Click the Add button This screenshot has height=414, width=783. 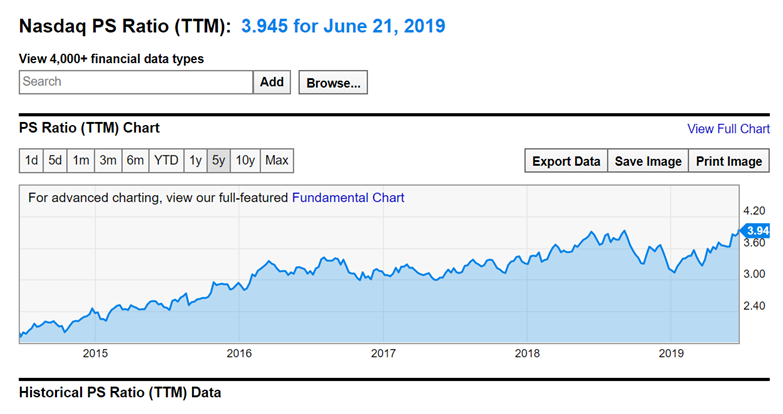(272, 82)
